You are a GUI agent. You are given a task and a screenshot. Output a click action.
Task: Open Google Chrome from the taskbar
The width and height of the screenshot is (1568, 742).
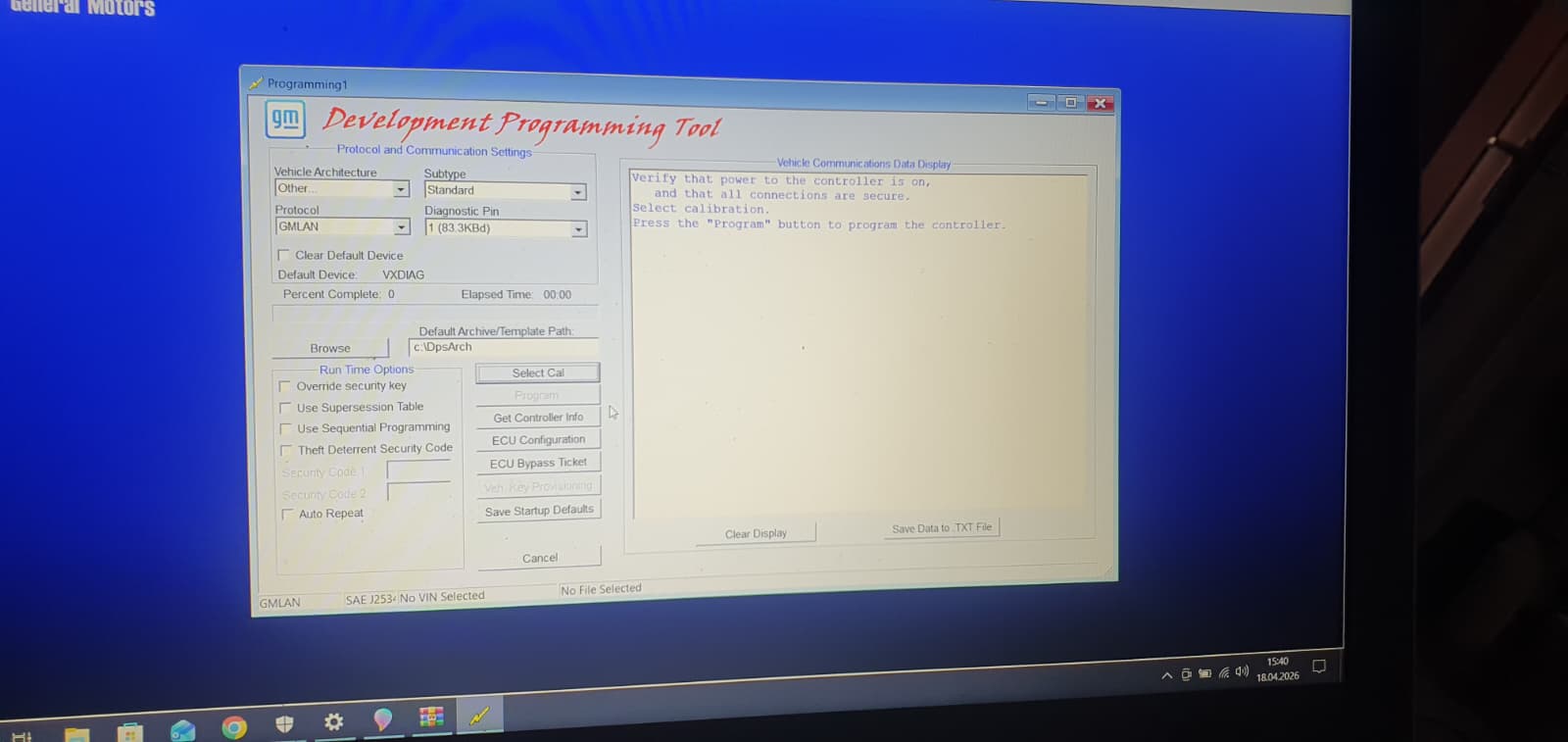(x=234, y=727)
